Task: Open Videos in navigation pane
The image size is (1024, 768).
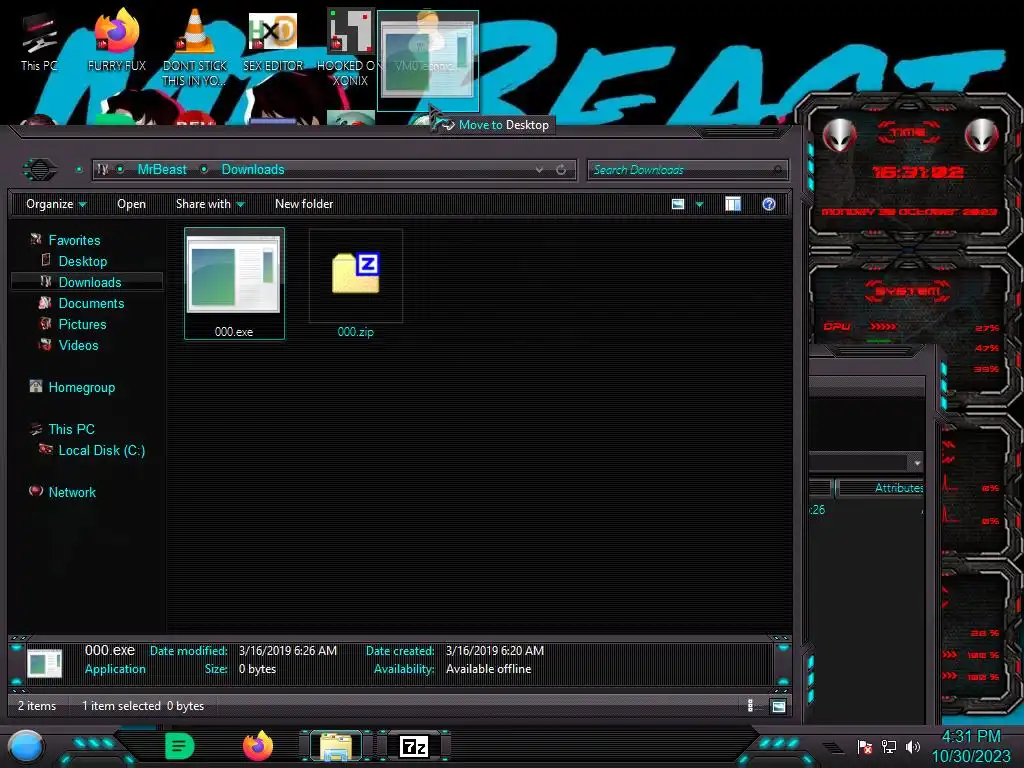Action: [x=78, y=345]
